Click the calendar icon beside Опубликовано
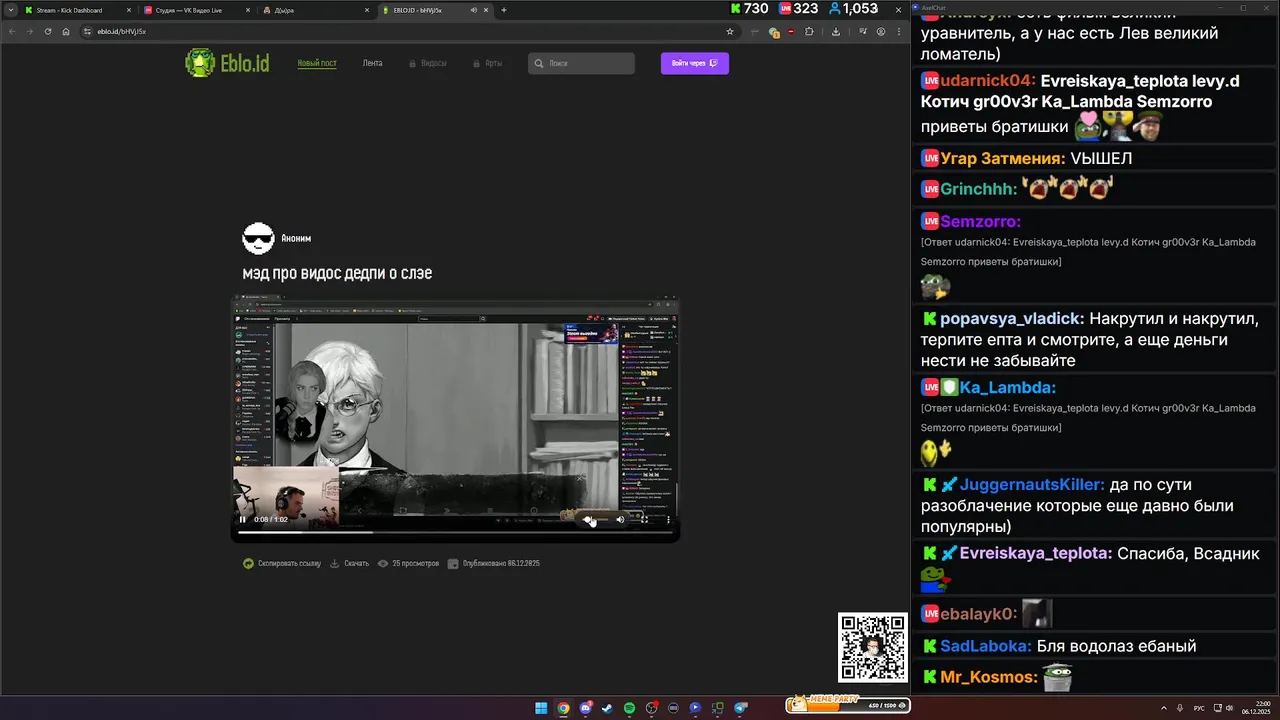 pos(453,563)
